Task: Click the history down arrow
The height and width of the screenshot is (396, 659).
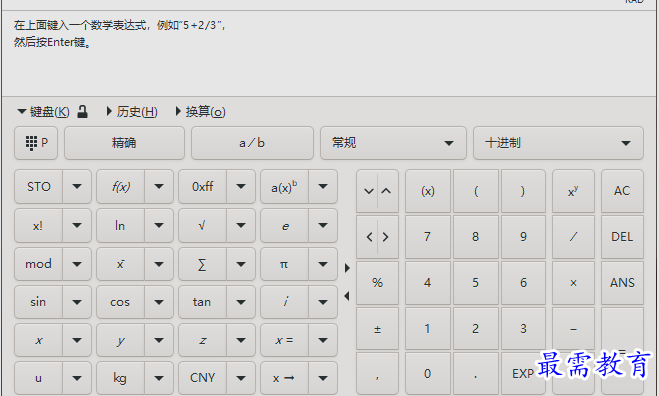Action: [x=368, y=191]
